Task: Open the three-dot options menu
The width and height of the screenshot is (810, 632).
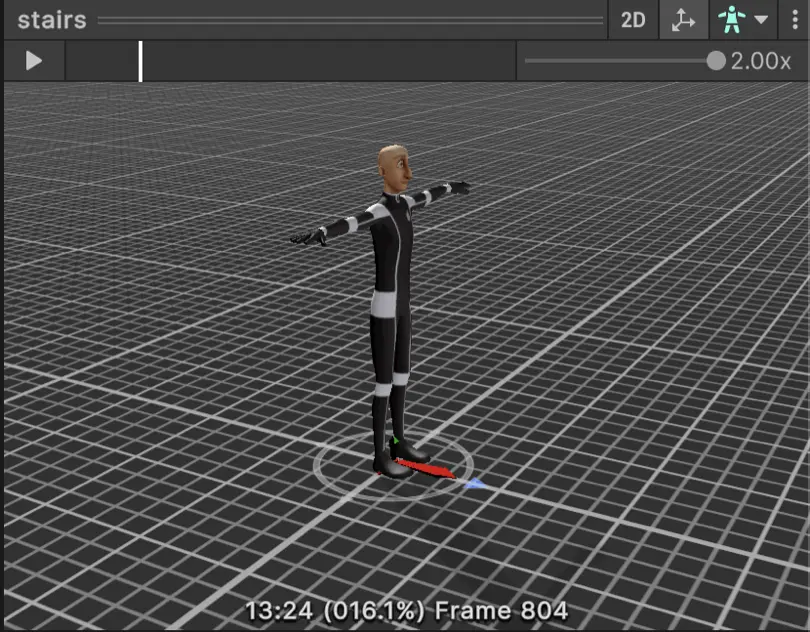Action: [x=795, y=20]
